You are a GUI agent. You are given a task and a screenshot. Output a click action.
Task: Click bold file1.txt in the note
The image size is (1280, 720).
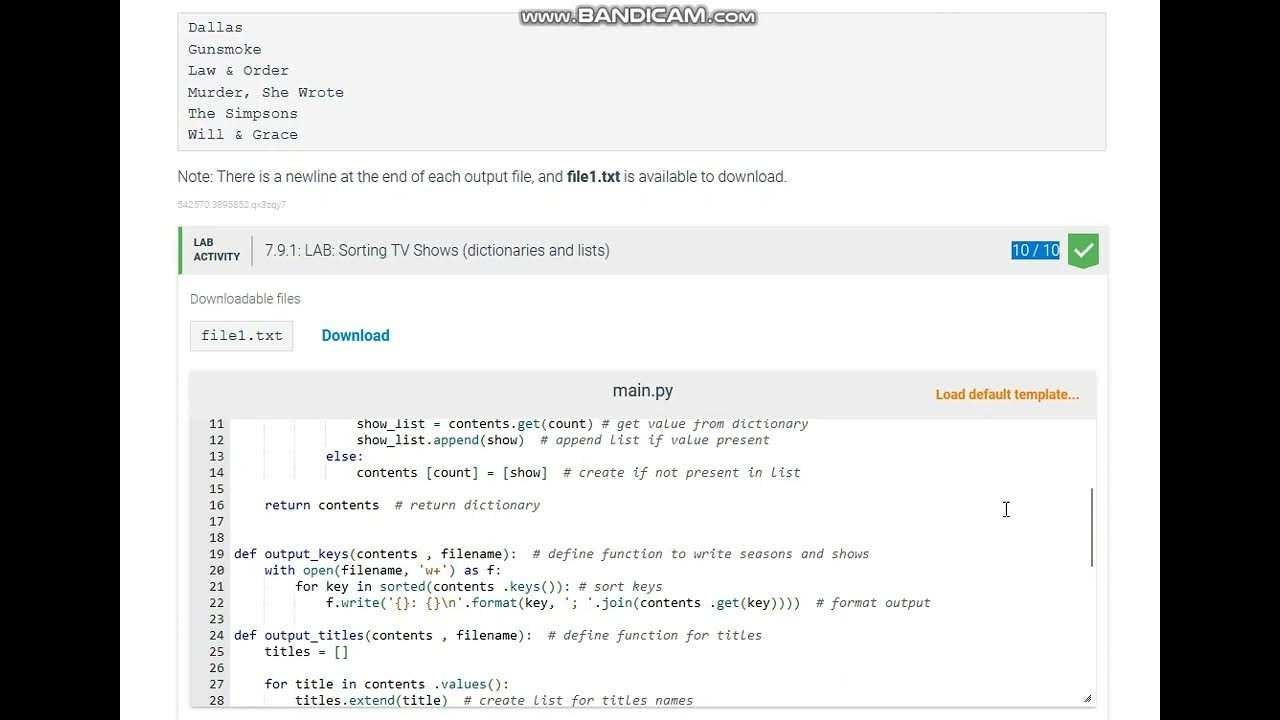593,177
